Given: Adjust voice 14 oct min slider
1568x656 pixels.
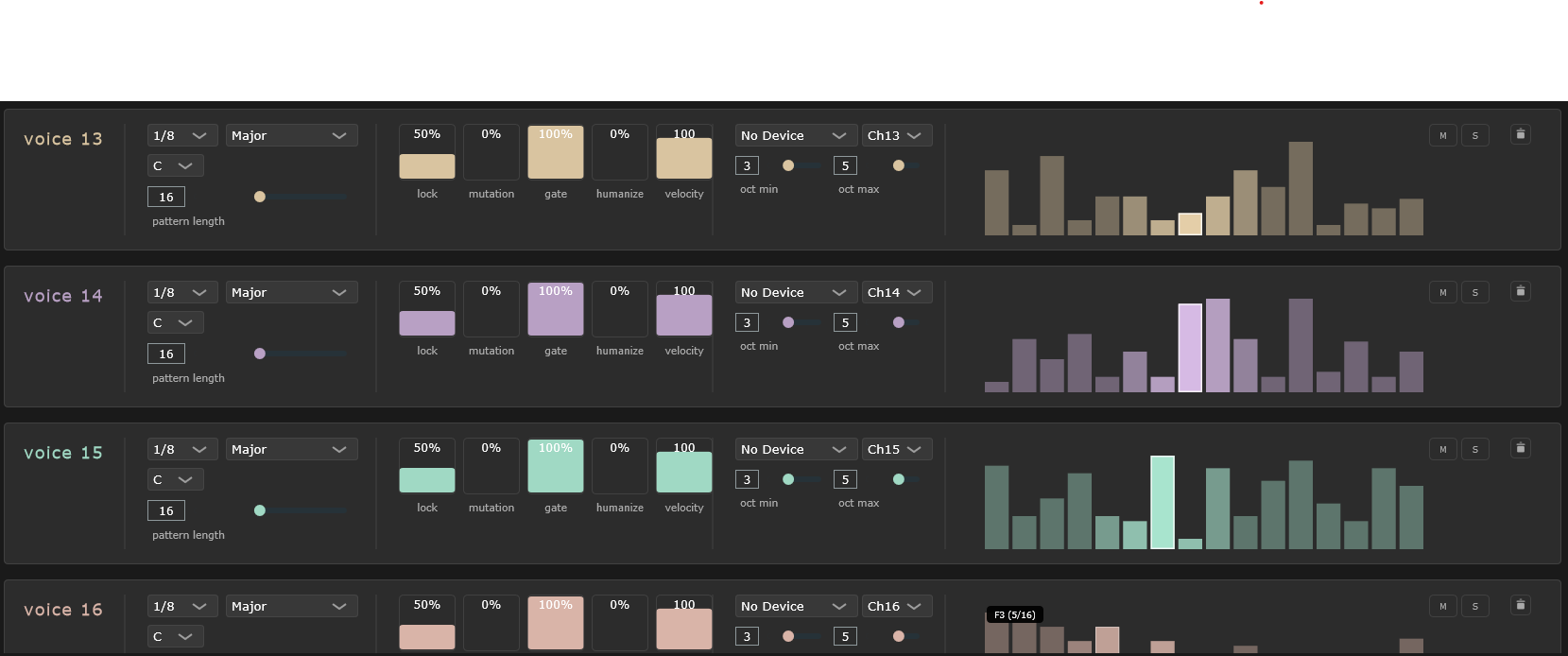Looking at the screenshot, I should coord(801,322).
